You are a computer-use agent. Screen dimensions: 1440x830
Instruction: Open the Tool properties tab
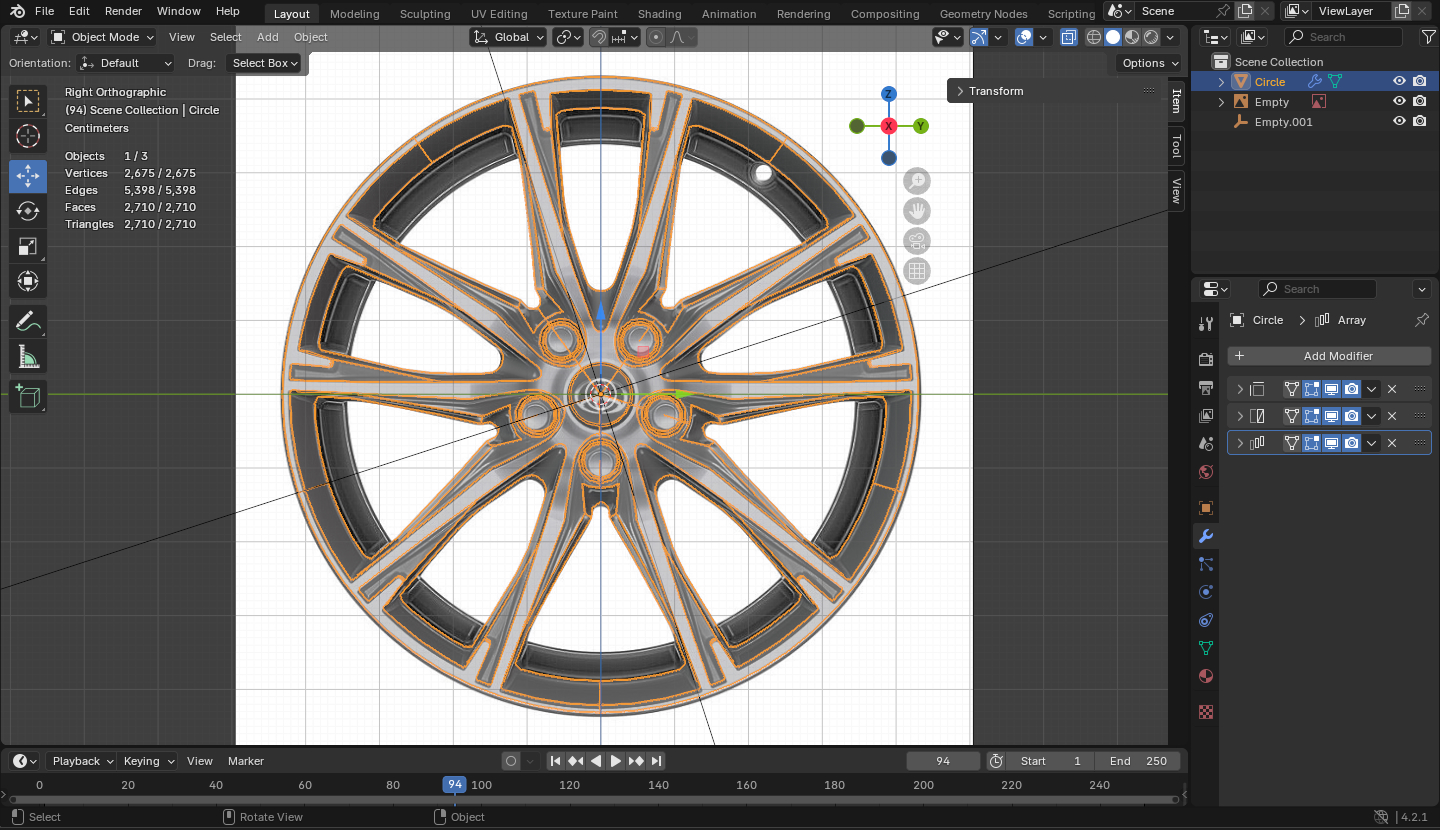click(1206, 323)
